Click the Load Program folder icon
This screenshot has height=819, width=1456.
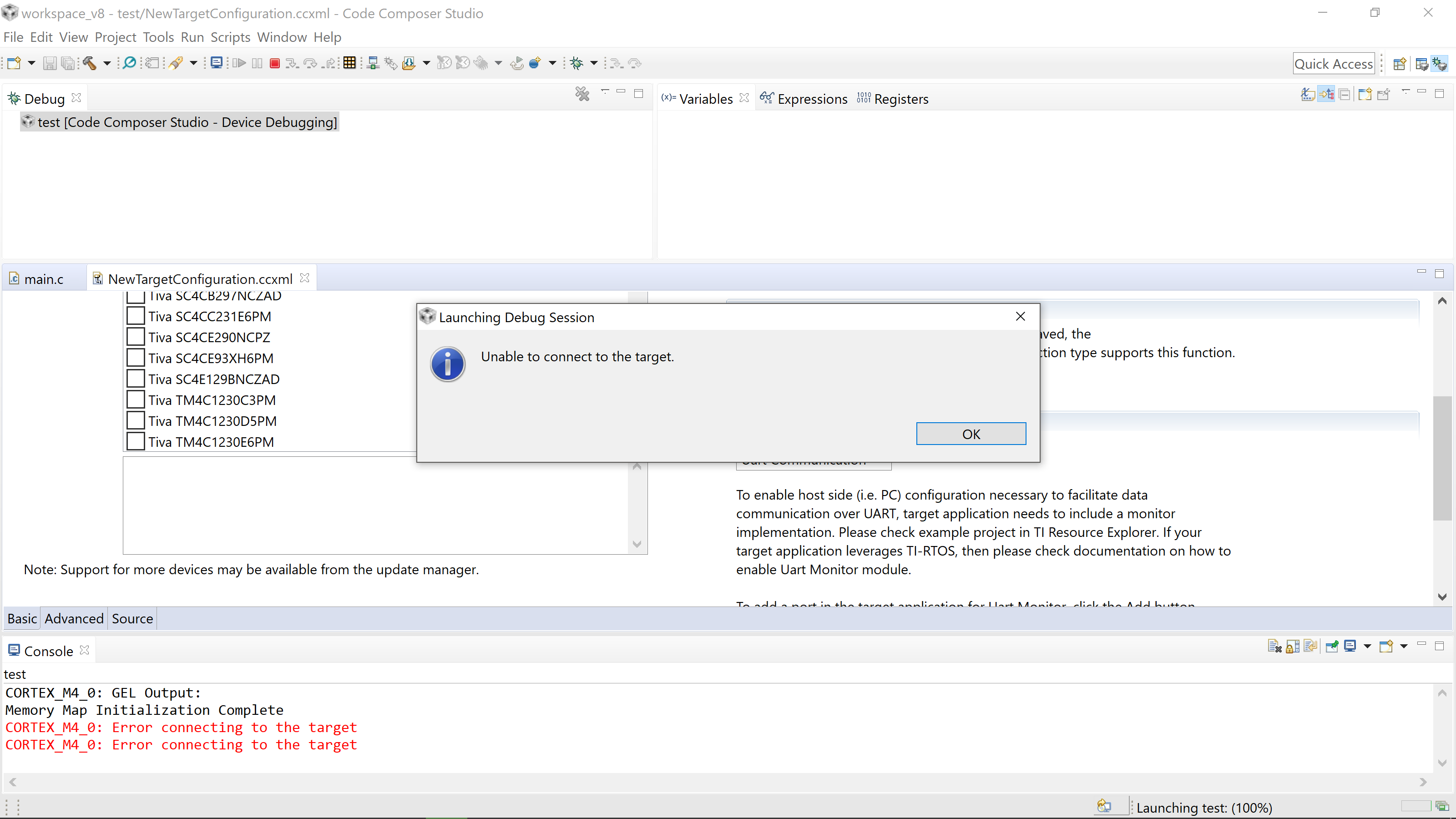click(x=409, y=63)
